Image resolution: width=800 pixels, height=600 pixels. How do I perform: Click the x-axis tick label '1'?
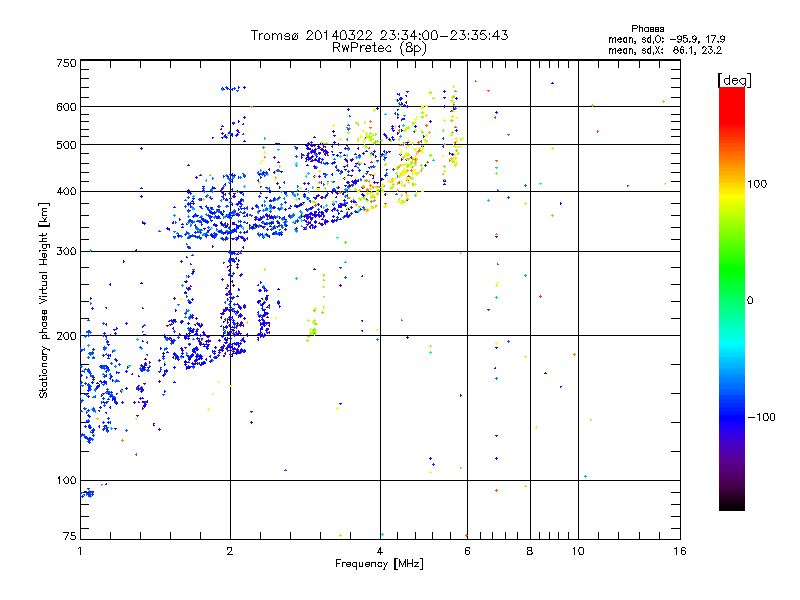(80, 551)
